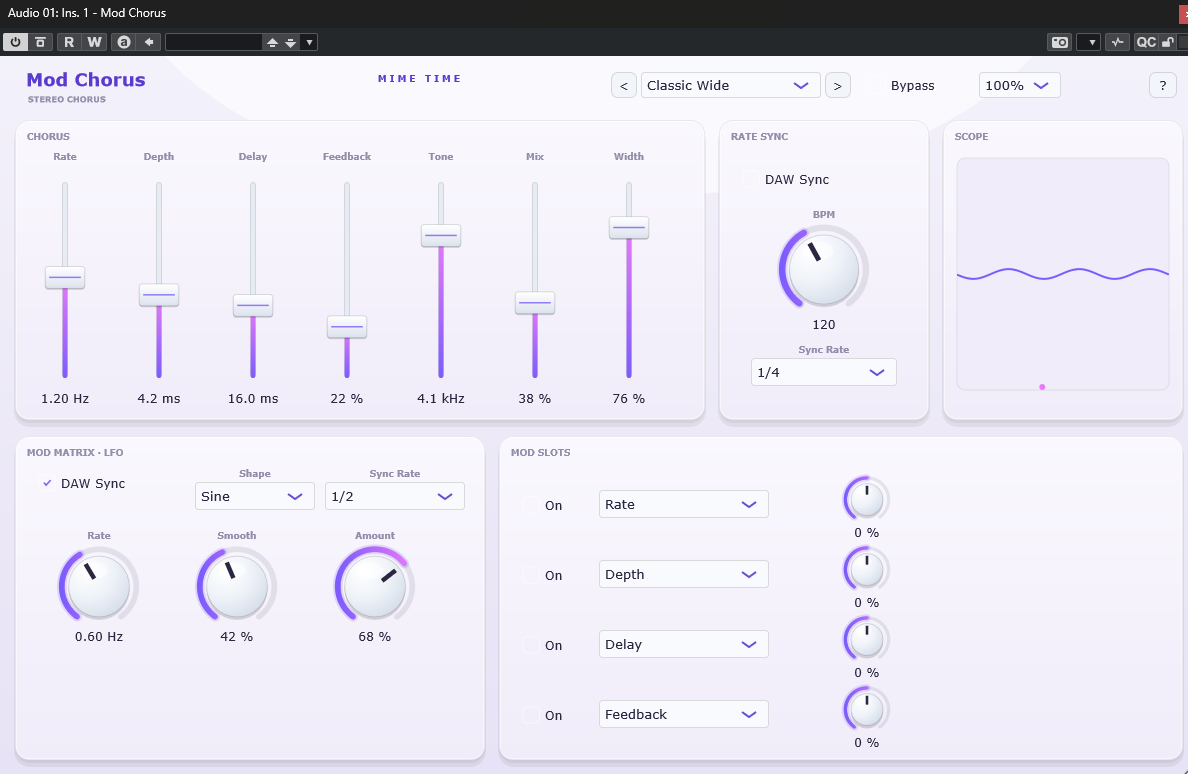The image size is (1188, 774).
Task: Click the Delay mod slot amount knob
Action: click(867, 640)
